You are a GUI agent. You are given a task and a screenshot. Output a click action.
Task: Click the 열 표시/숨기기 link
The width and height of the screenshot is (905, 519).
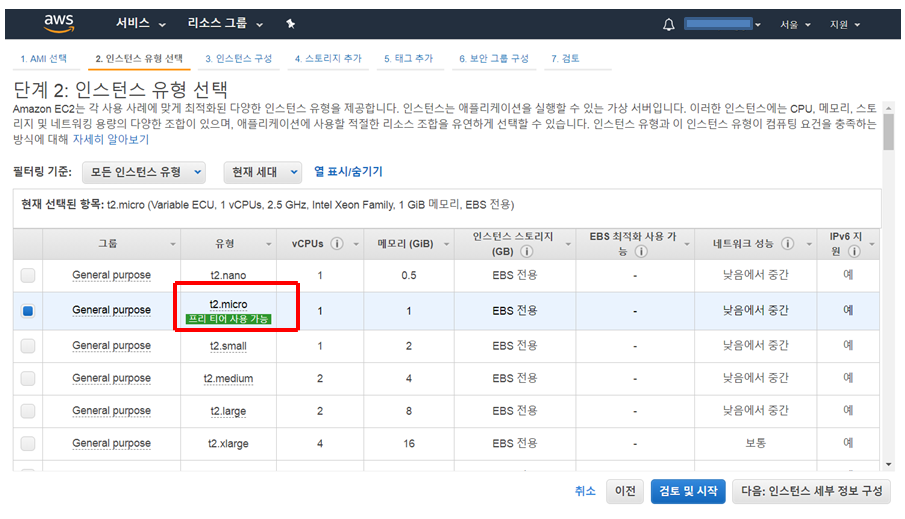[x=348, y=171]
